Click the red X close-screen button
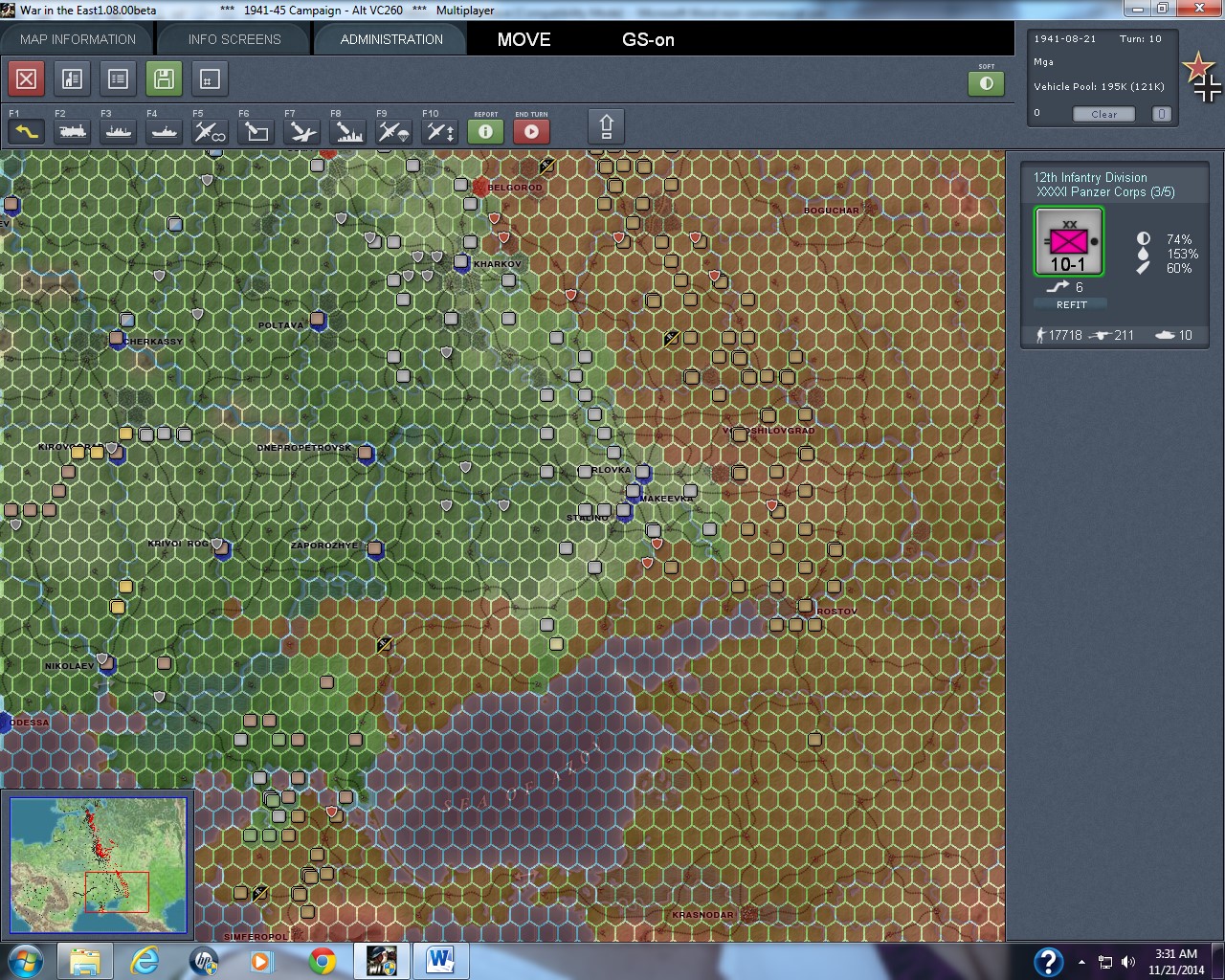Viewport: 1225px width, 980px height. click(27, 78)
